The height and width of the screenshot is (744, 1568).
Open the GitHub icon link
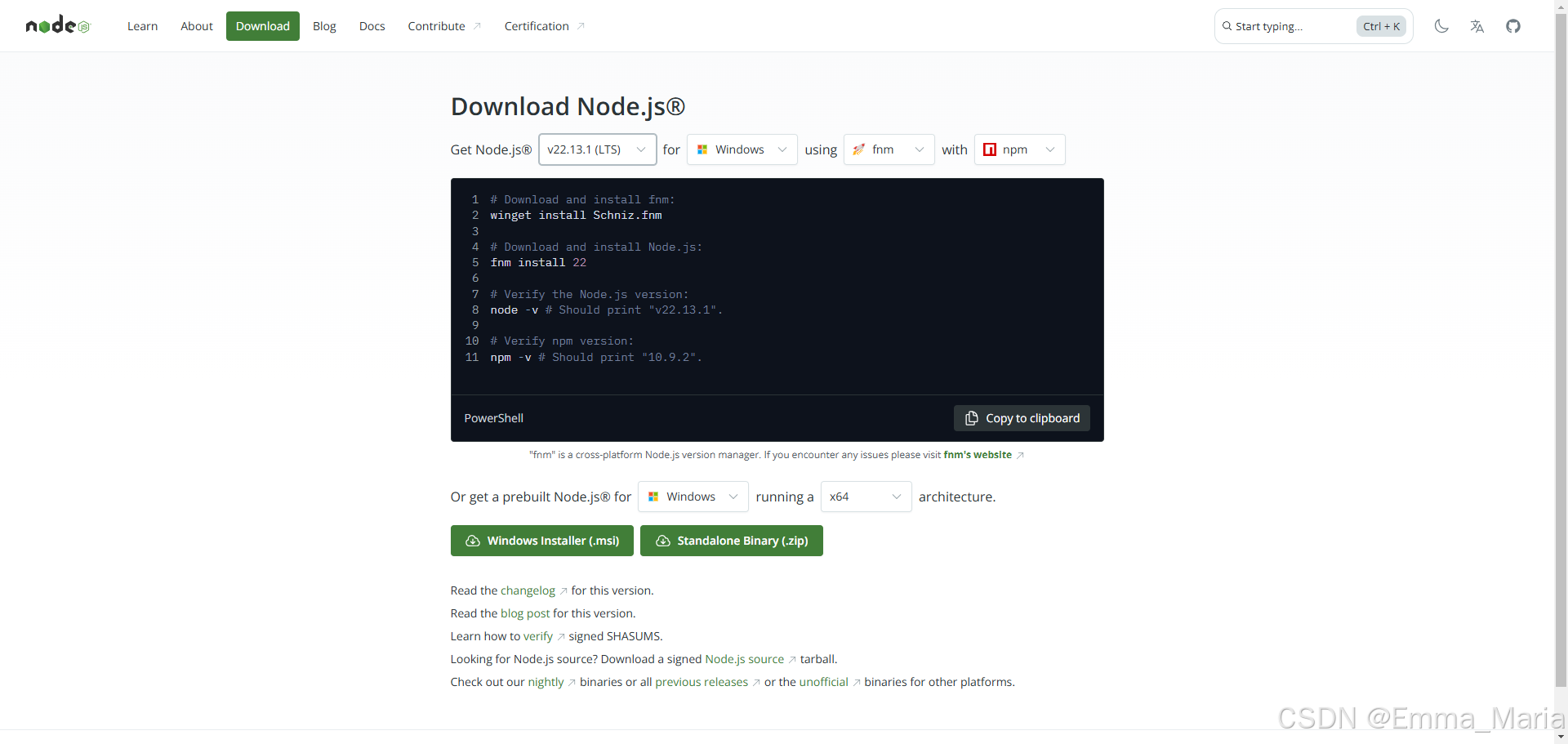(x=1513, y=26)
